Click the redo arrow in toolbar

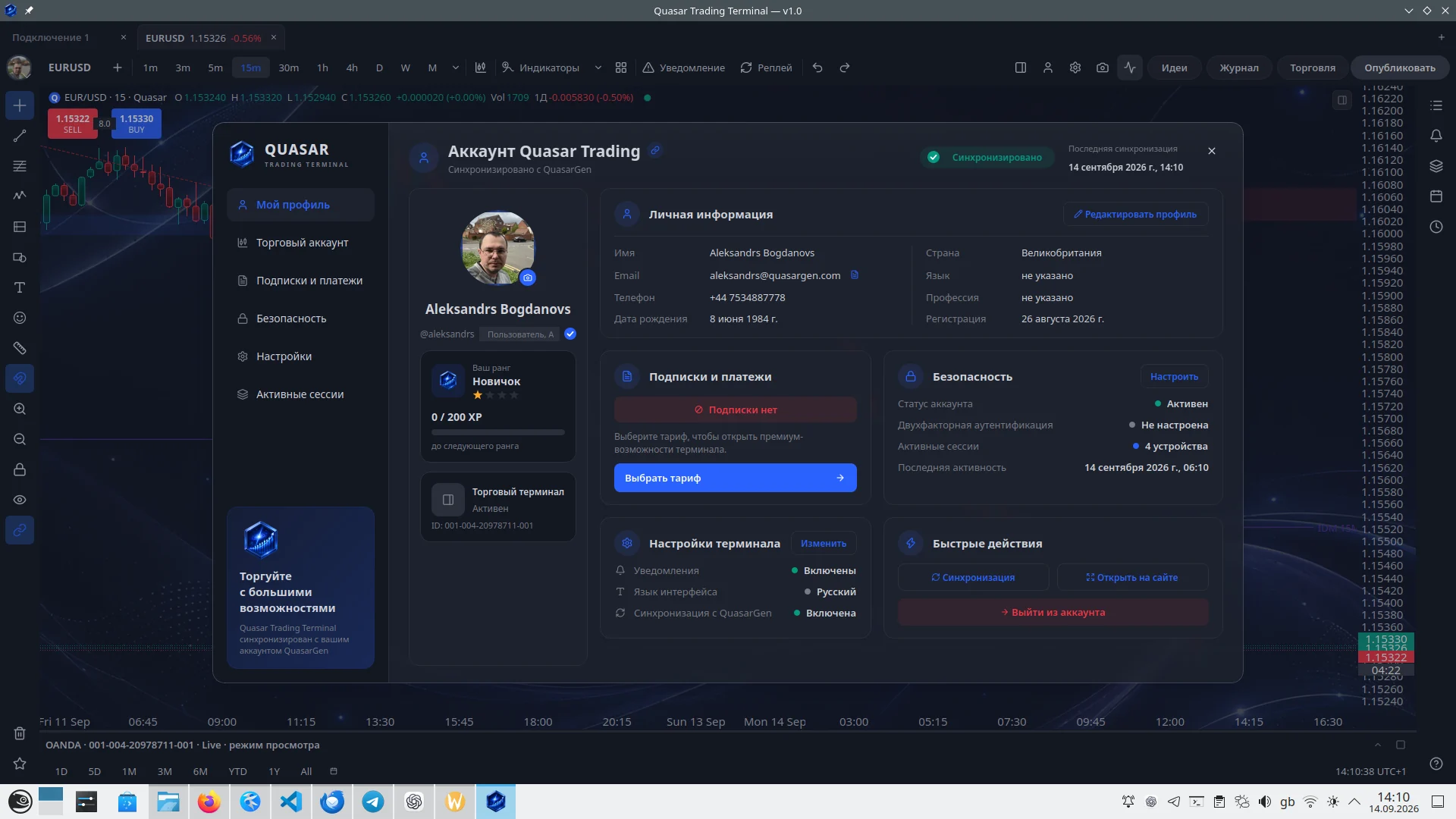coord(845,67)
